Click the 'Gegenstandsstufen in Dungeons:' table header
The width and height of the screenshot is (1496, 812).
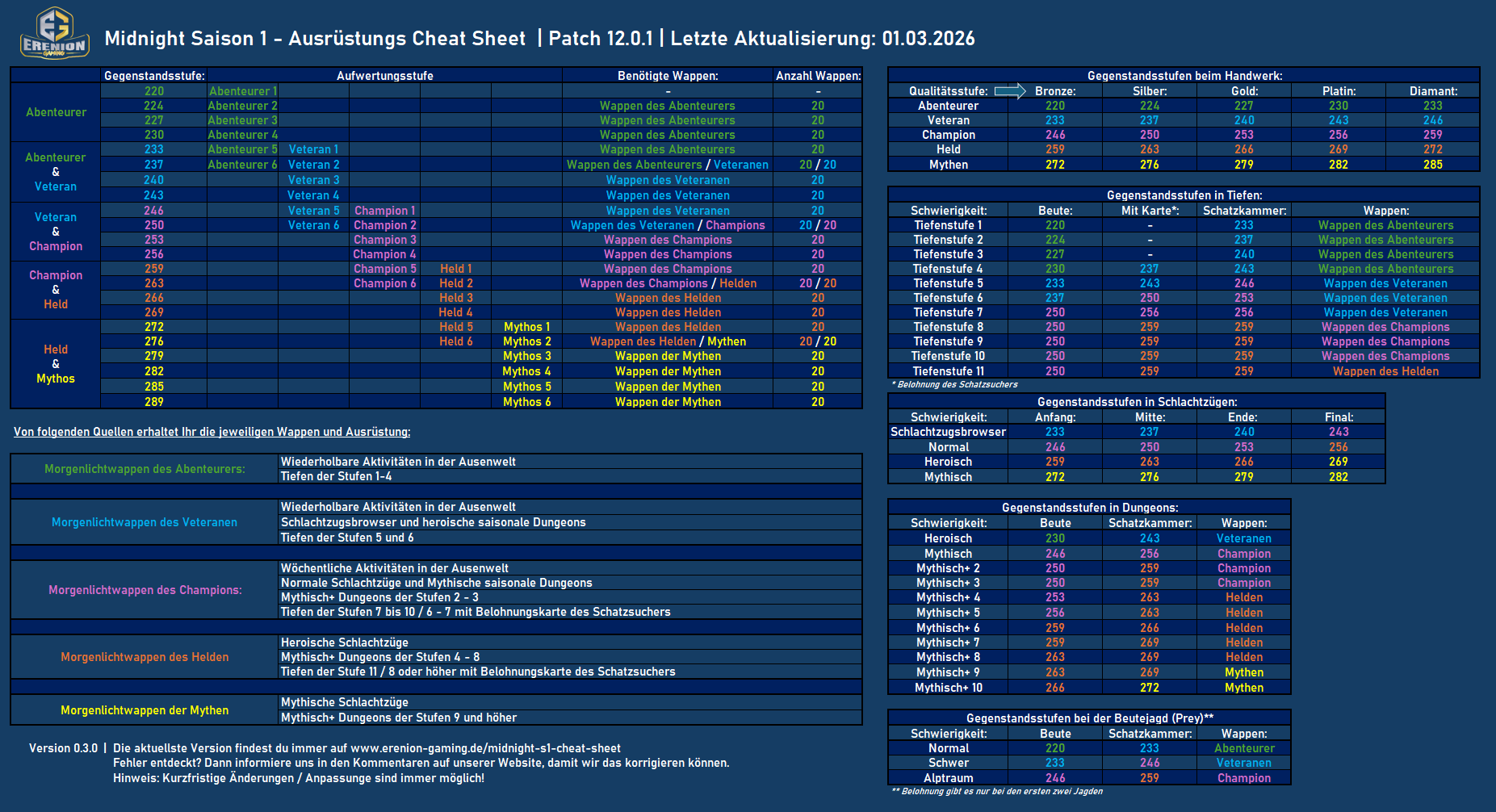(x=1089, y=508)
